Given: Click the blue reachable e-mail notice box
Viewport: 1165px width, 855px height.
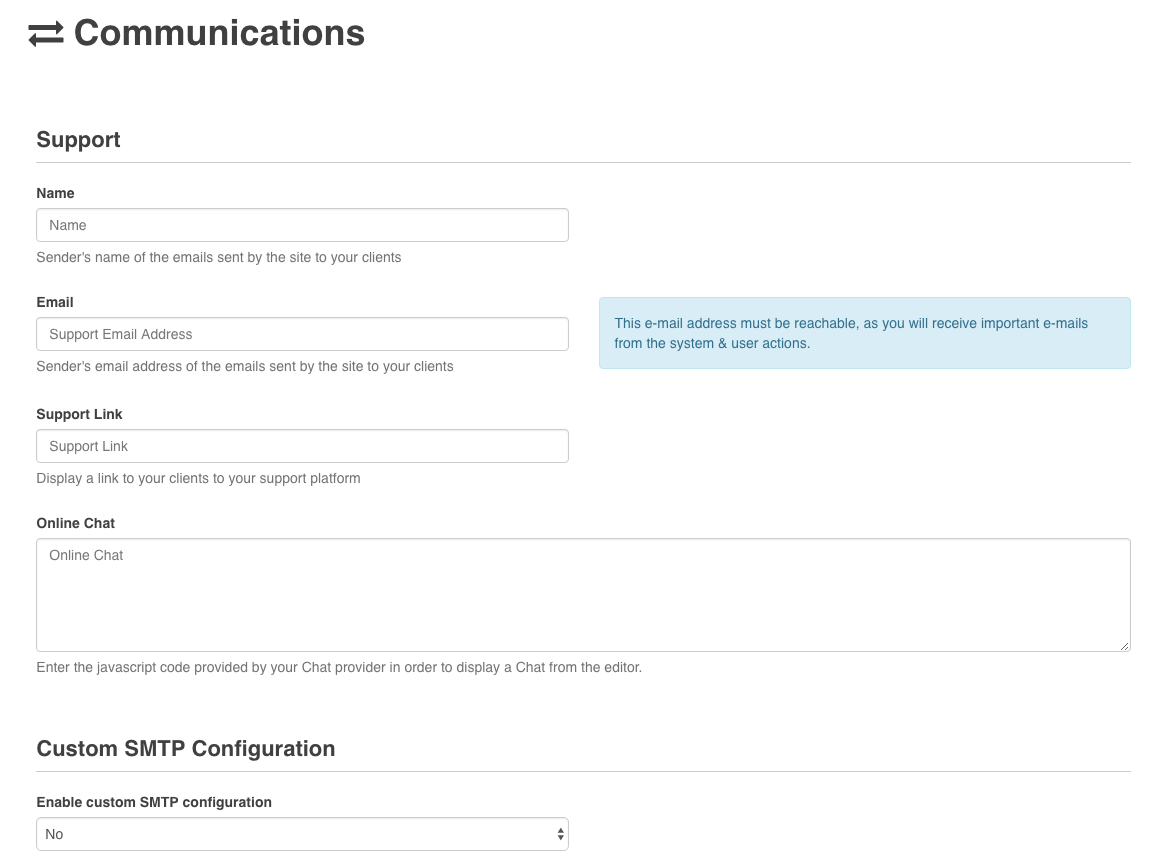Looking at the screenshot, I should click(x=864, y=333).
